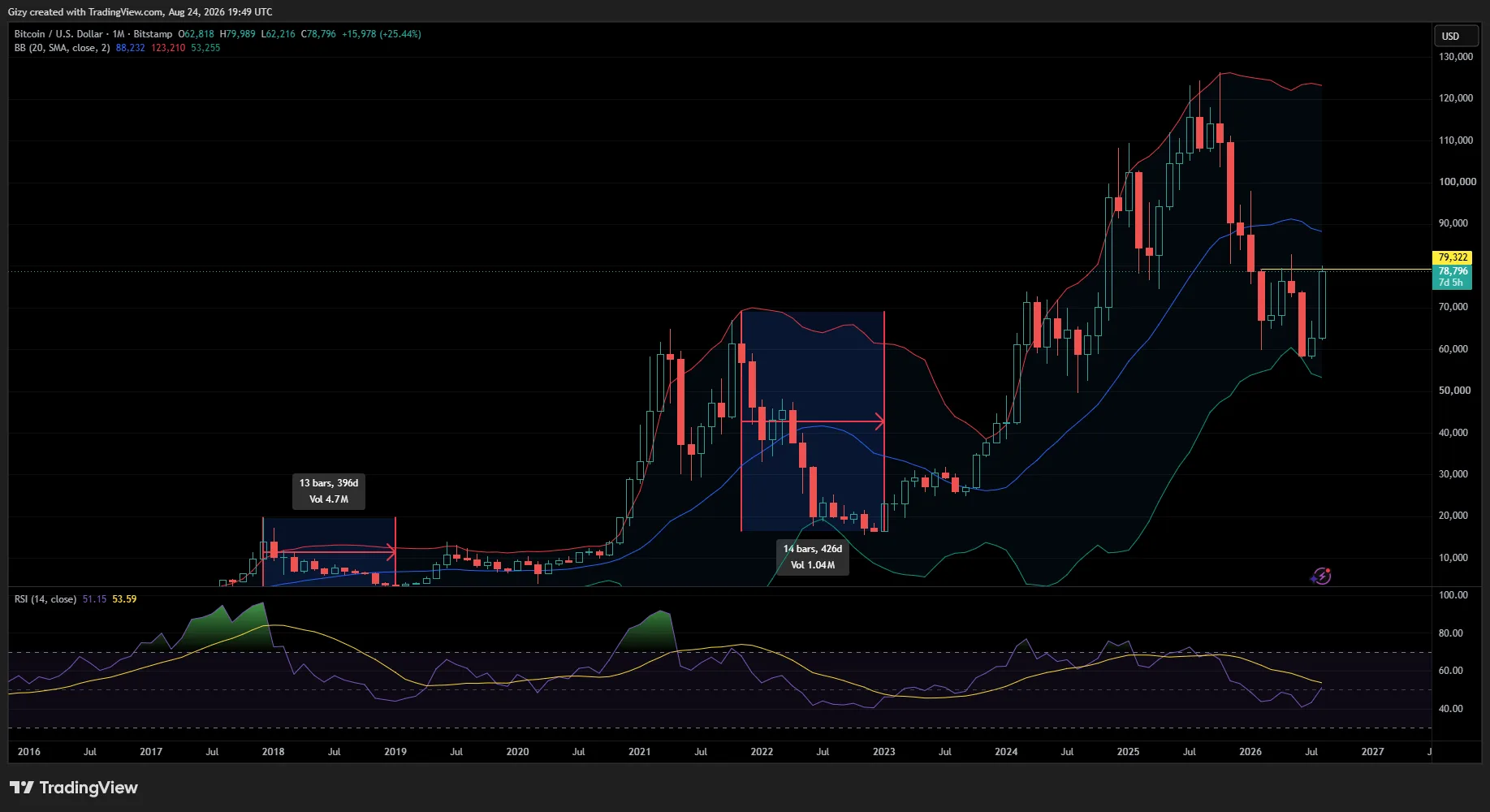
Task: Click 2020 on the time axis
Action: (x=517, y=752)
